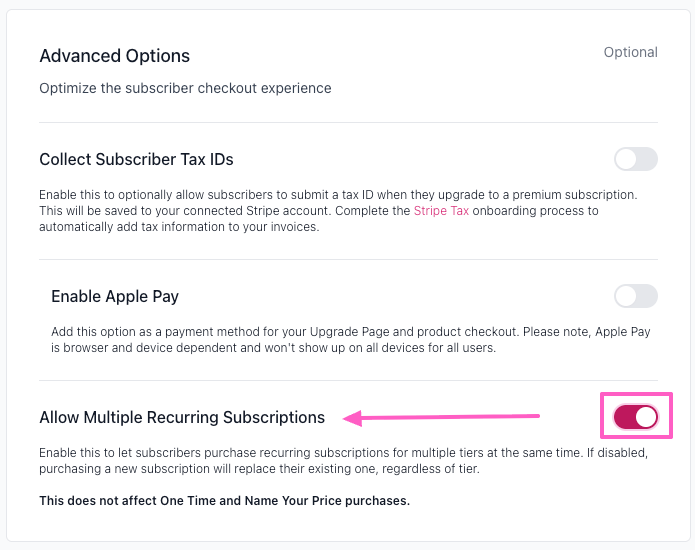Click the Optional label at top right
This screenshot has width=695, height=550.
[x=630, y=52]
